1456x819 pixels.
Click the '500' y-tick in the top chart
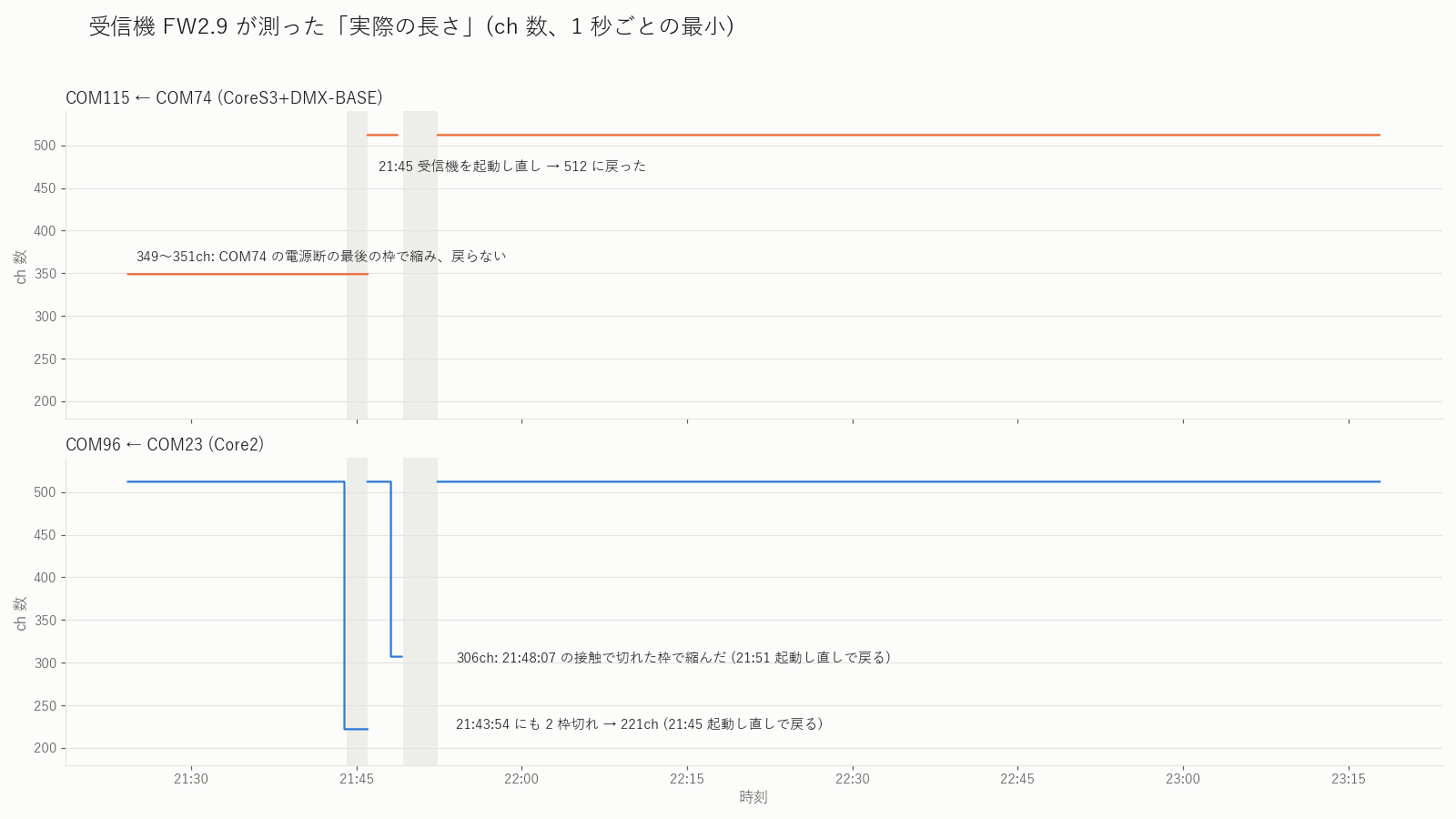click(45, 146)
